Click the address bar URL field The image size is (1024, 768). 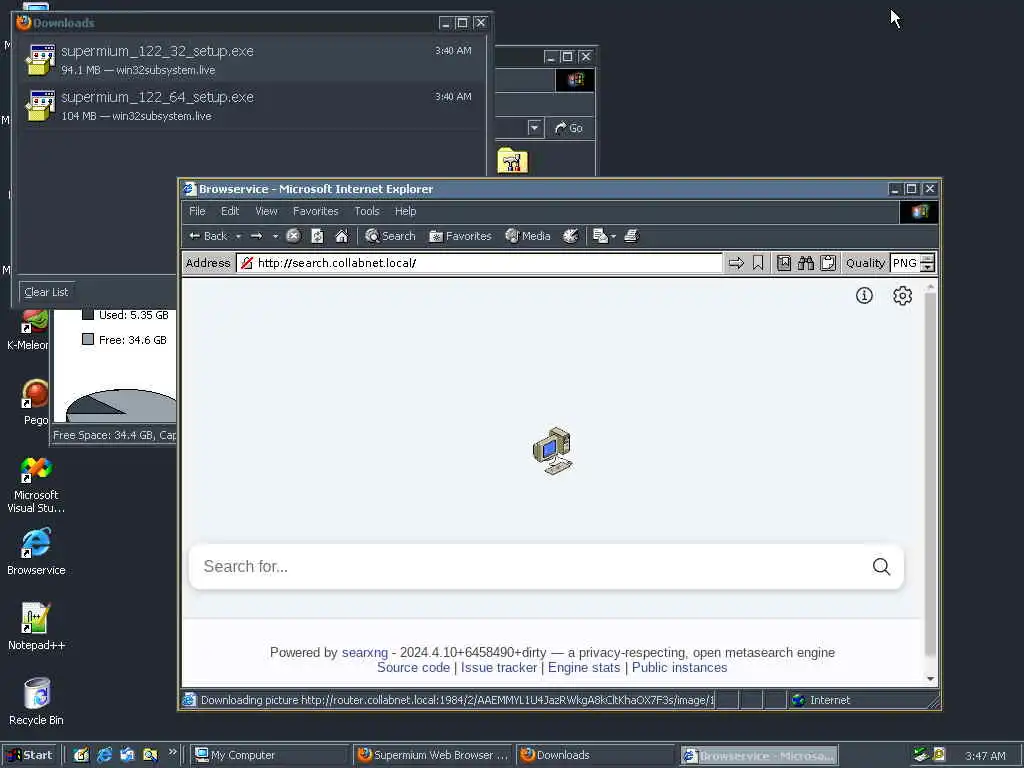pyautogui.click(x=480, y=263)
